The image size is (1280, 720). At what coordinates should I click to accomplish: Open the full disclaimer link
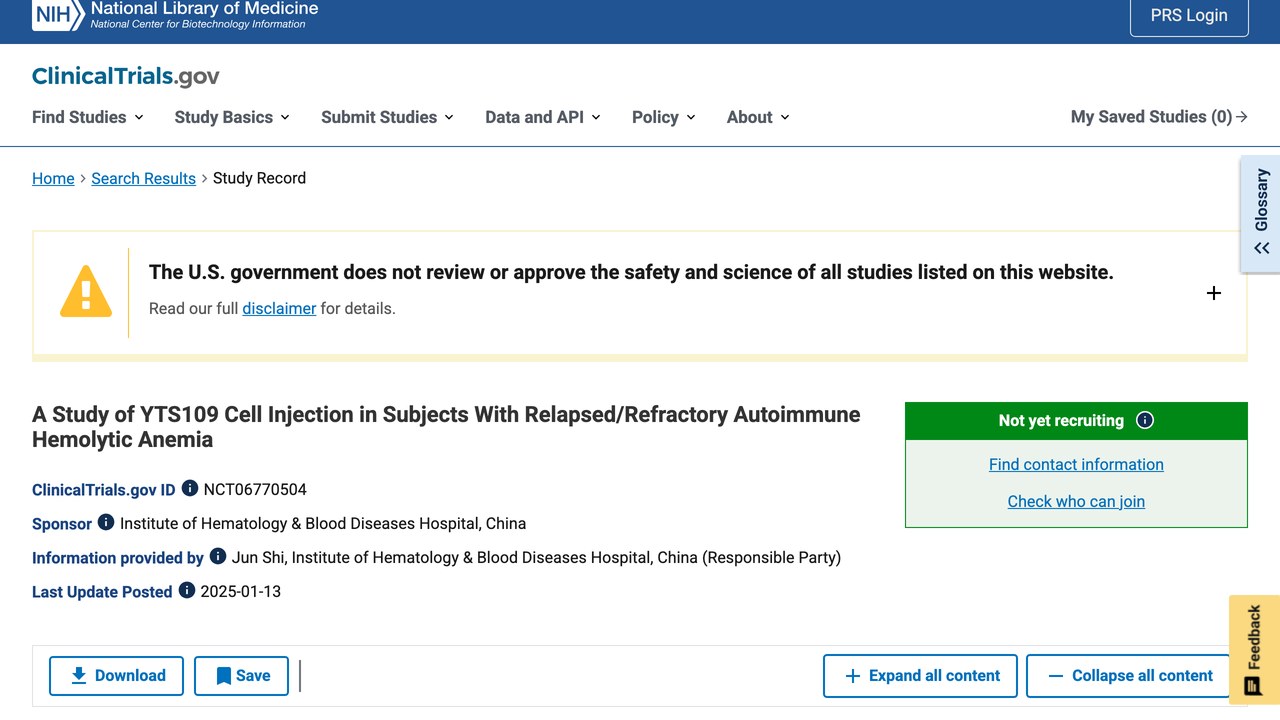click(279, 308)
